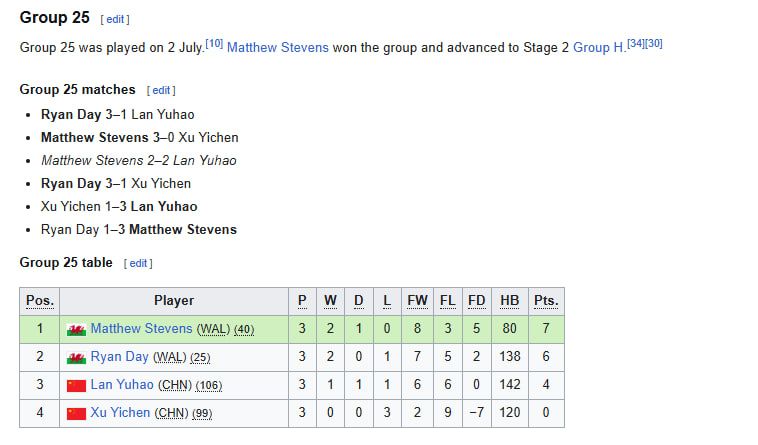
Task: Follow the Group H link
Action: tap(598, 47)
